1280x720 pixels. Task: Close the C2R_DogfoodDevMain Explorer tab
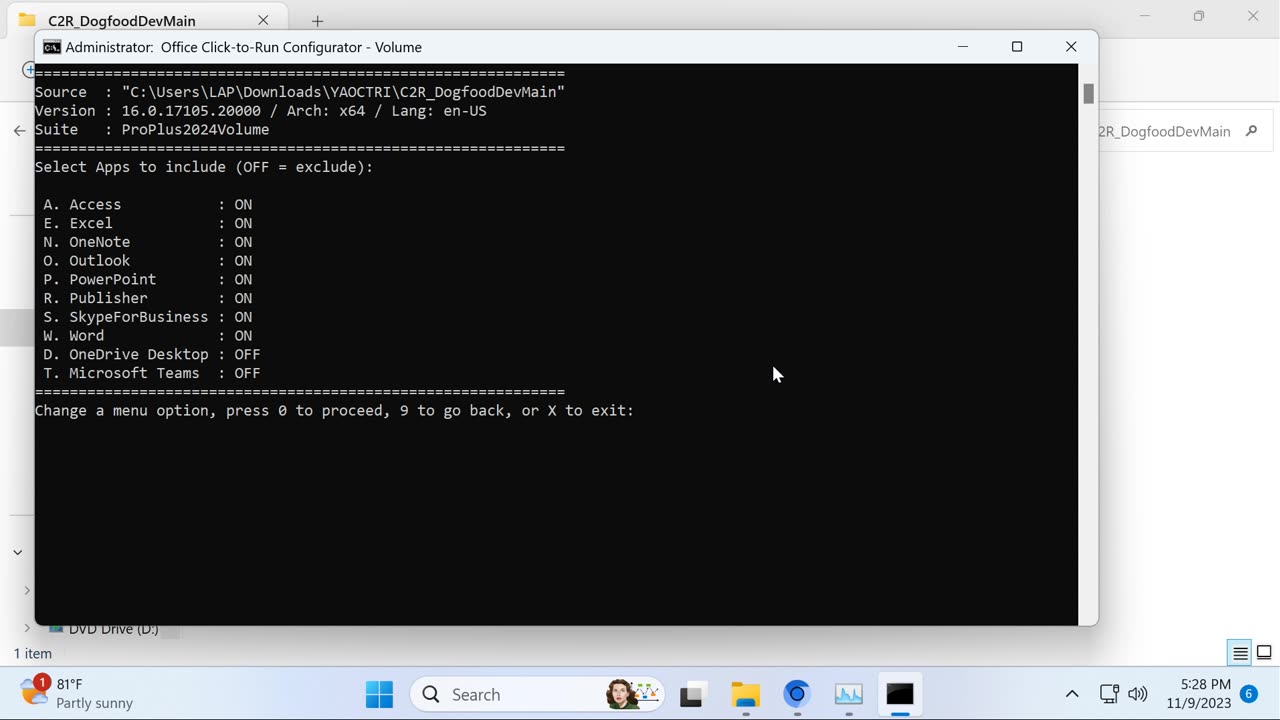coord(263,20)
